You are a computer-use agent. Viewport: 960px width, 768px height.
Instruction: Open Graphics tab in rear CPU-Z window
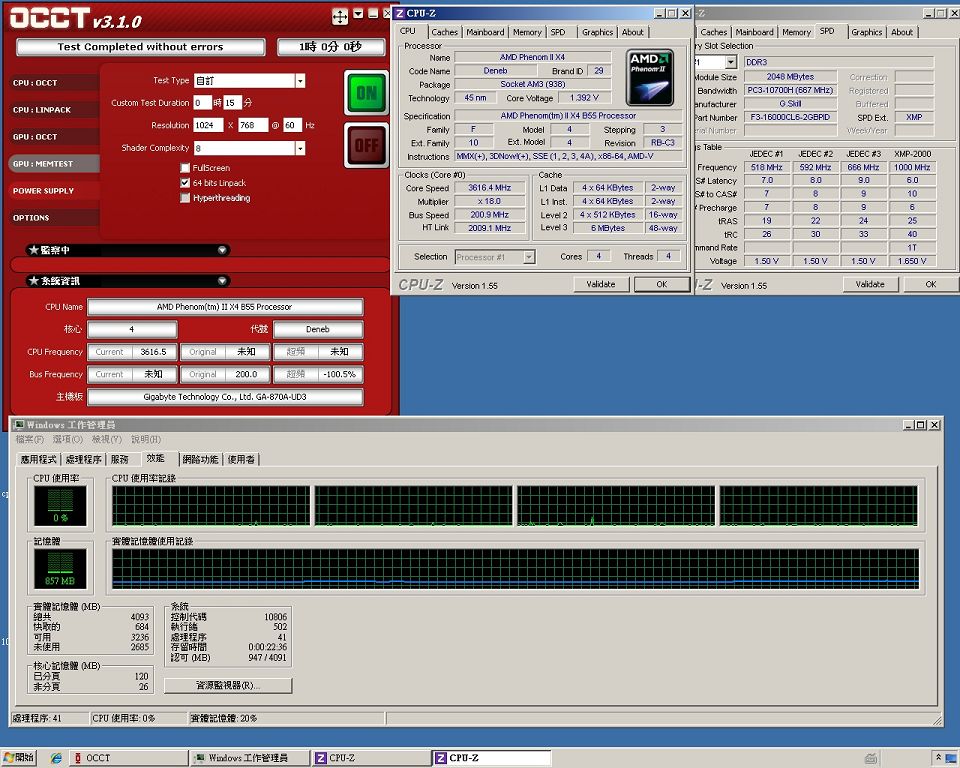pyautogui.click(x=866, y=32)
